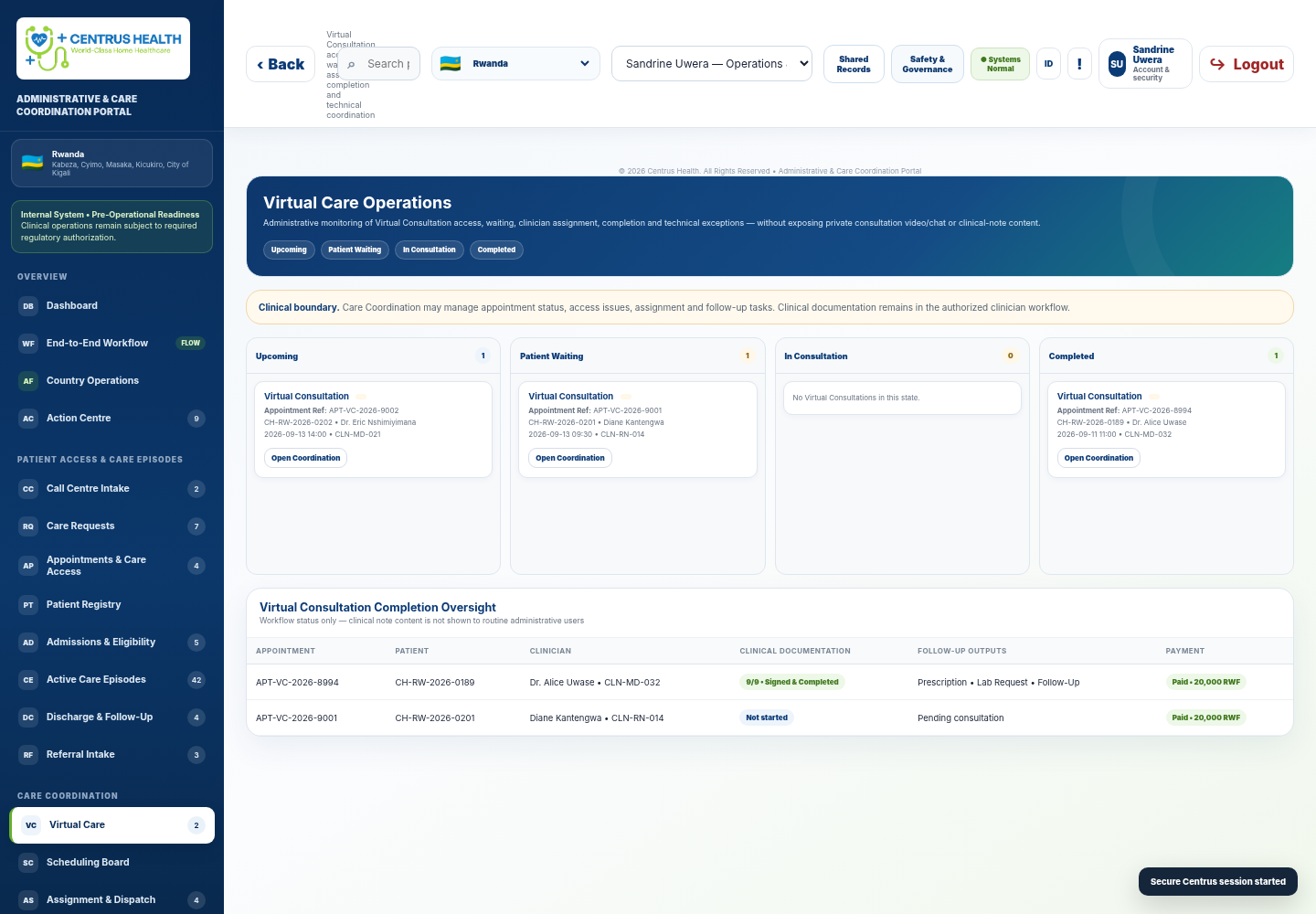Screen dimensions: 1316x914
Task: Open Shared Records
Action: [854, 64]
